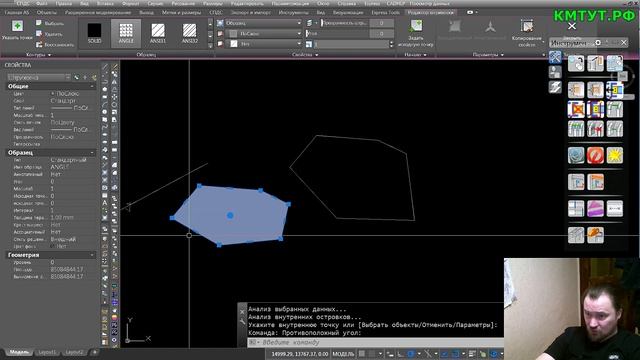Click the Имя образца ANGLE property row
Screen dimensions: 640x360
click(51, 167)
